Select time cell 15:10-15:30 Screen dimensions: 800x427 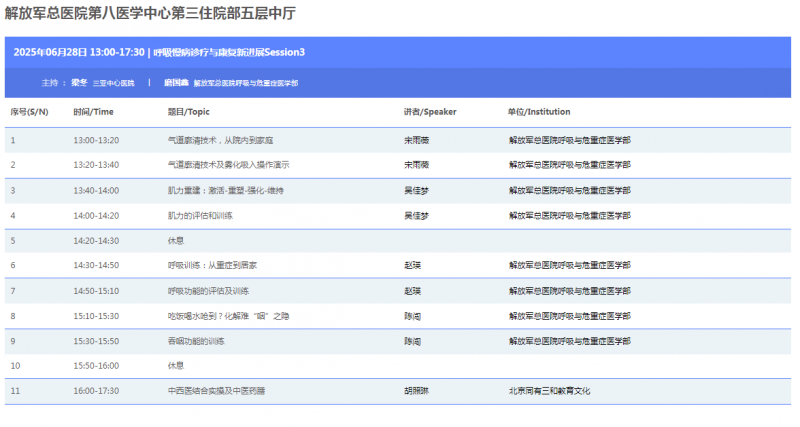(96, 316)
